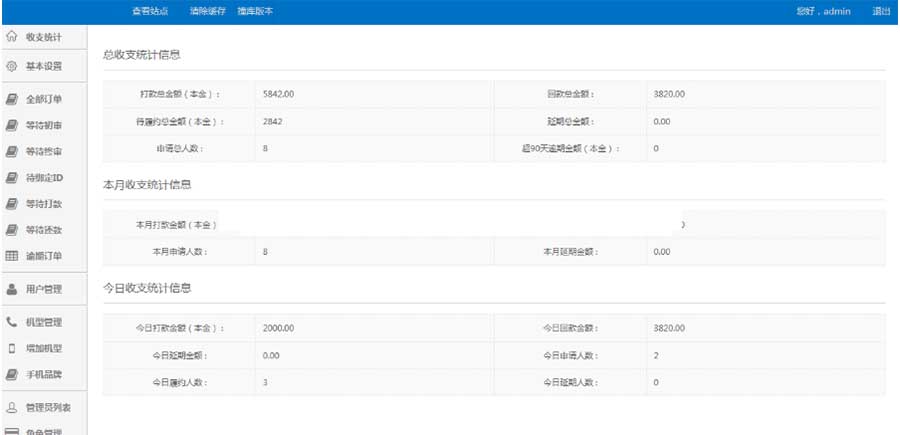Open the 等待终审 sidebar item
Viewport: 900px width, 435px height.
[44, 152]
